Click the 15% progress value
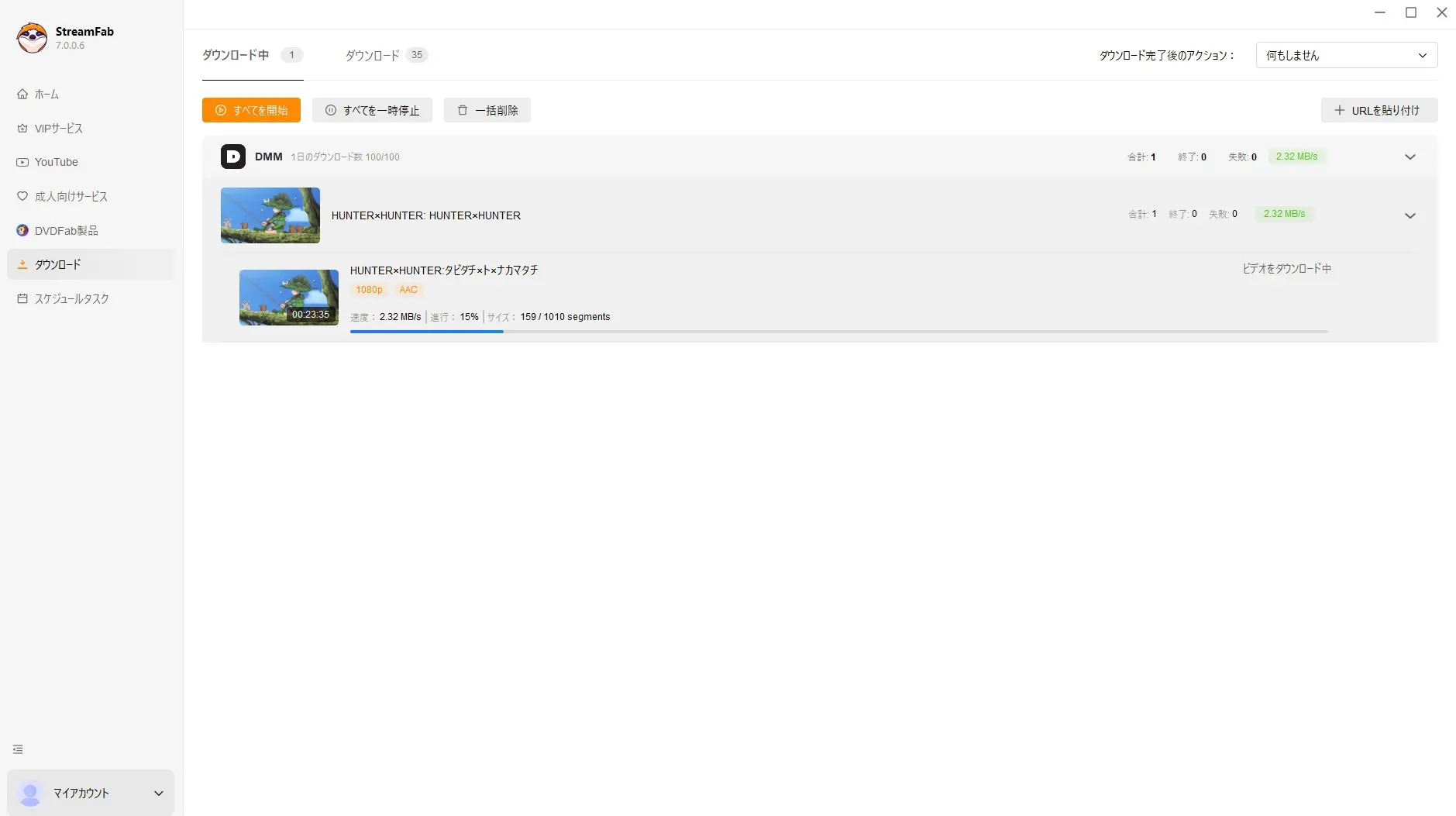Viewport: 1456px width, 816px height. (x=469, y=317)
